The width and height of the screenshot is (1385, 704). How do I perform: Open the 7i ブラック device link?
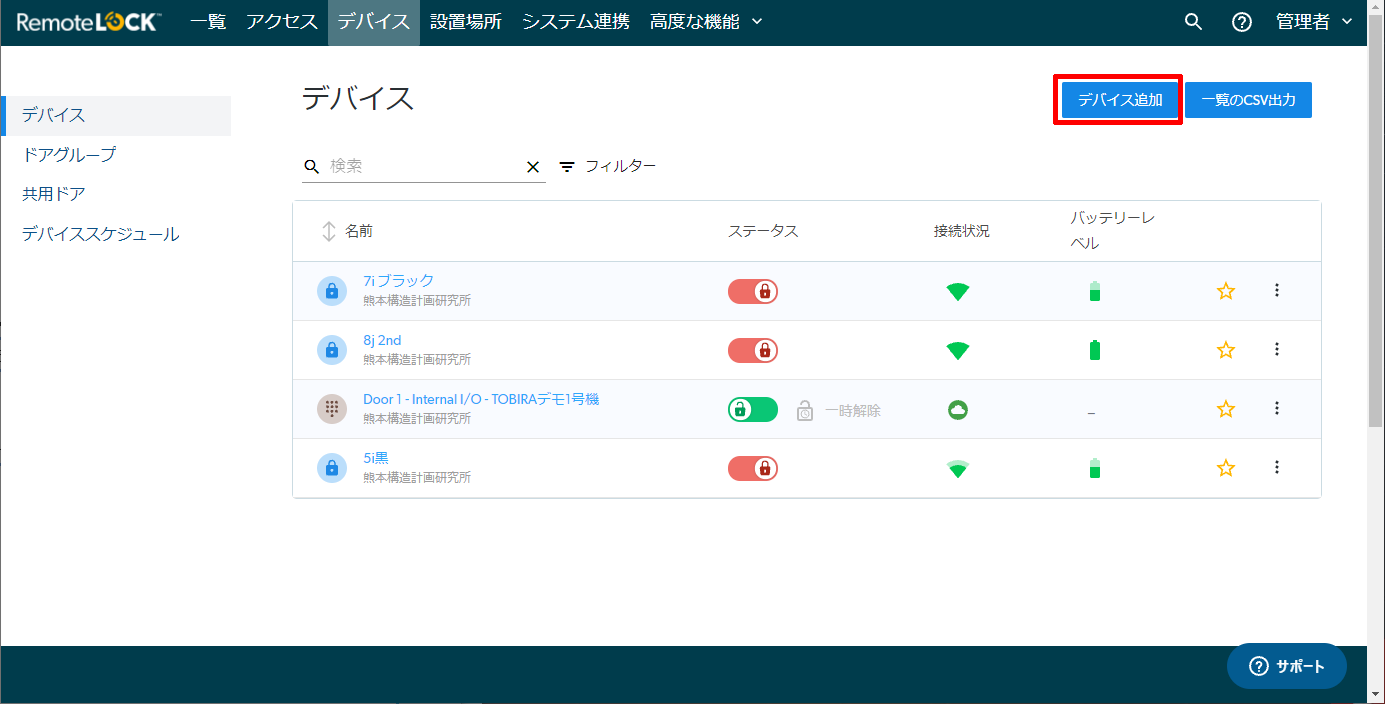tap(399, 281)
